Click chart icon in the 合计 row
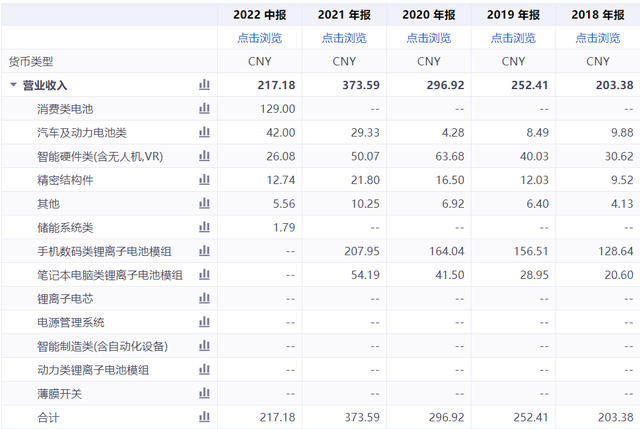The height and width of the screenshot is (429, 640). pos(204,417)
